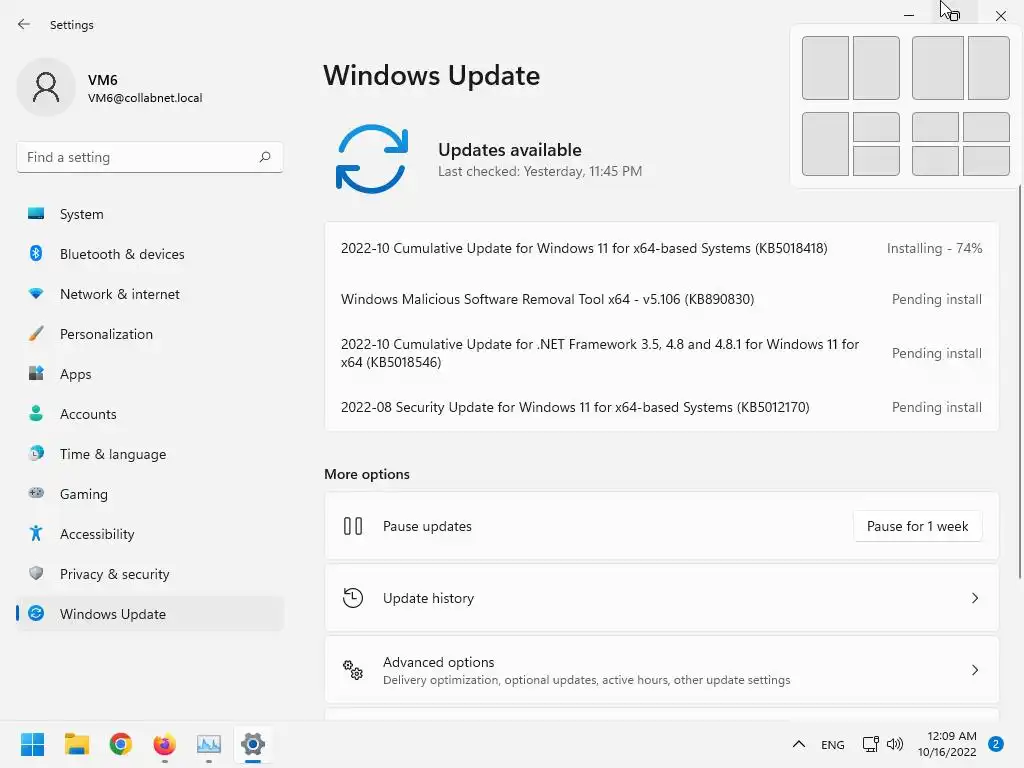1024x768 pixels.
Task: Click the network tray icon
Action: pos(871,744)
